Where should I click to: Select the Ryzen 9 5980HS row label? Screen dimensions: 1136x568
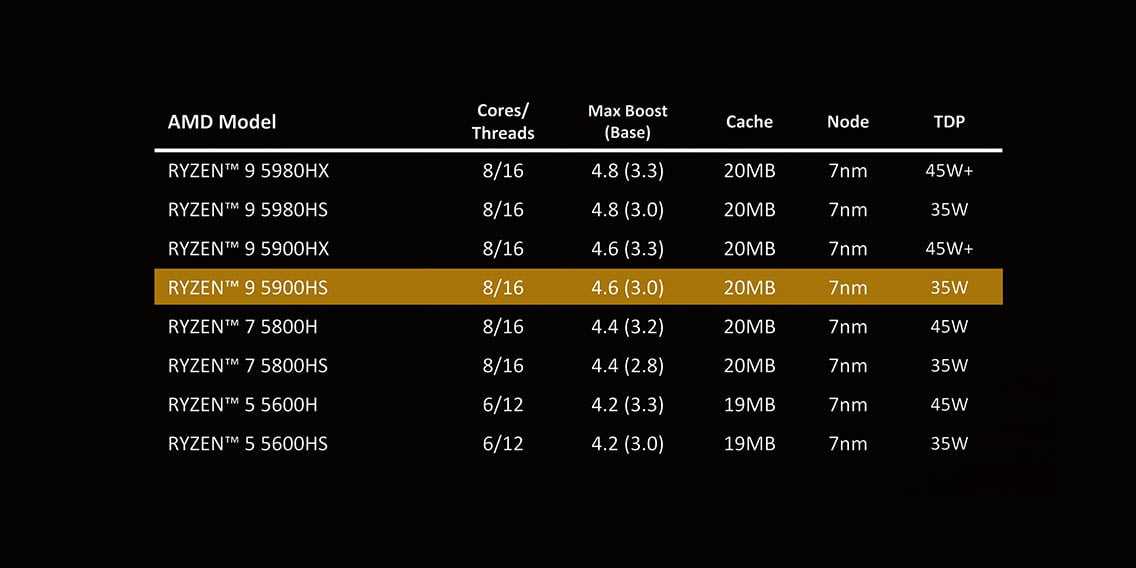click(x=248, y=210)
